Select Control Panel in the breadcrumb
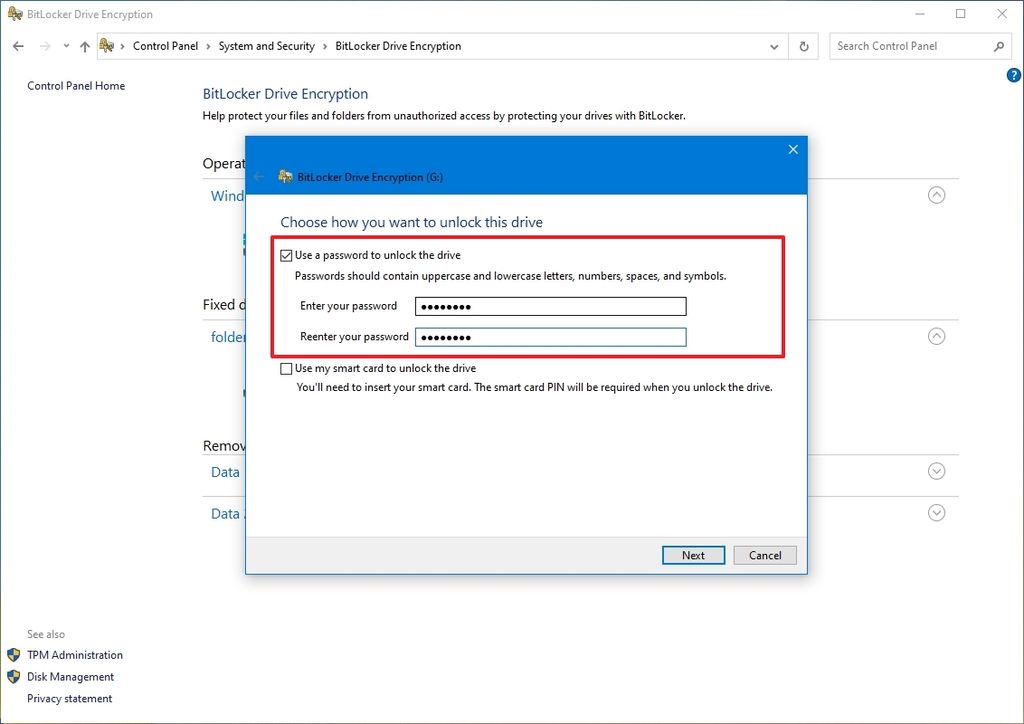Screen dimensions: 1024x724 (x=165, y=46)
